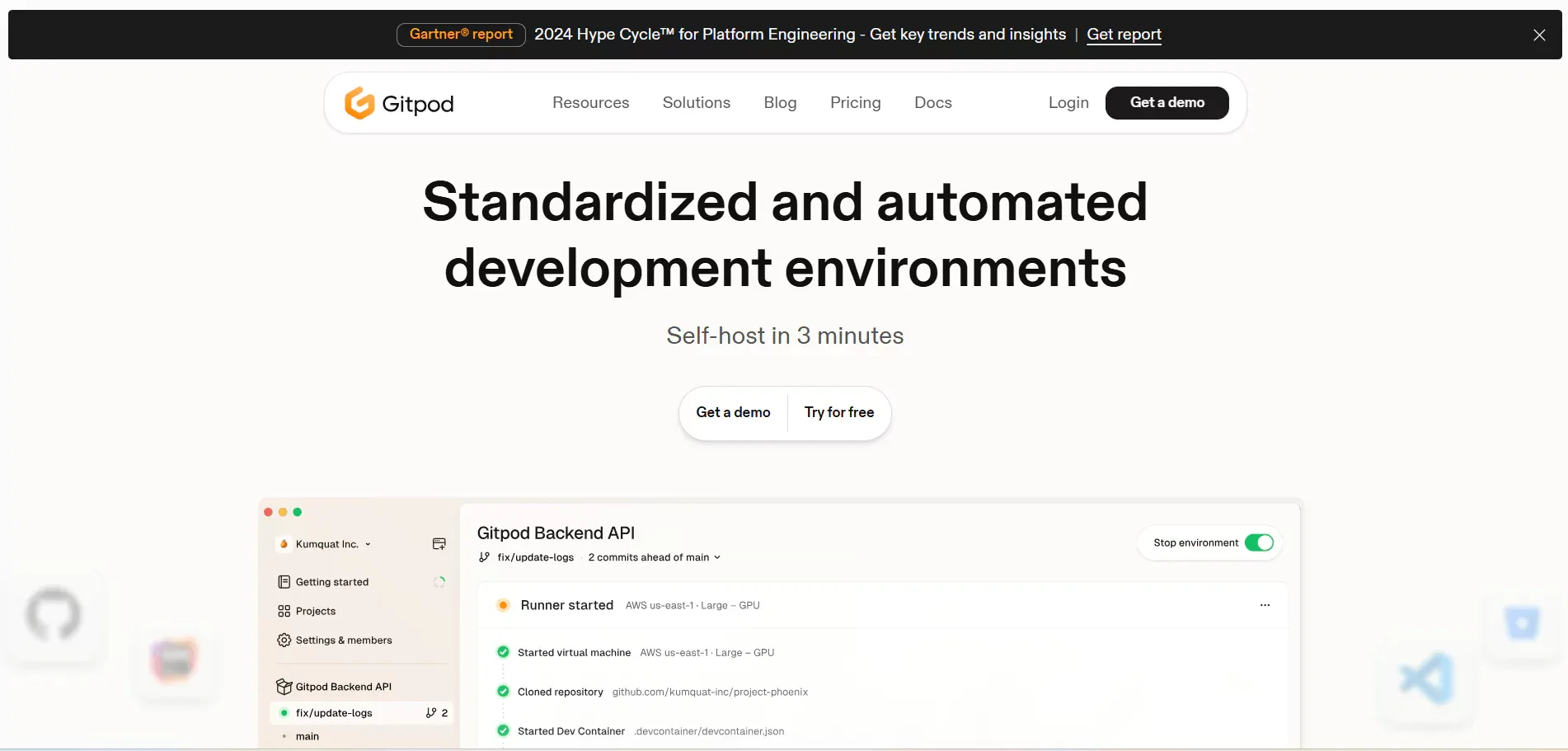Click the Login link
Screen dimensions: 1568x751
pyautogui.click(x=1068, y=103)
